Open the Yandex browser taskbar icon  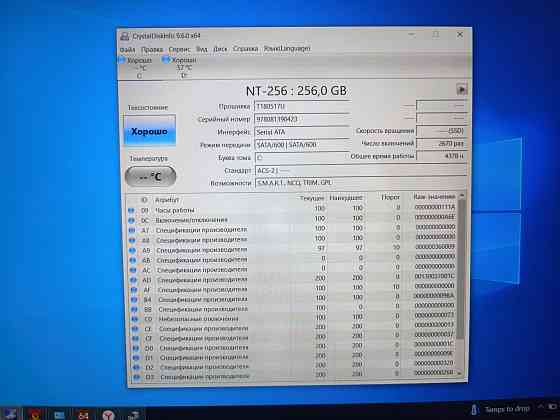coord(109,415)
